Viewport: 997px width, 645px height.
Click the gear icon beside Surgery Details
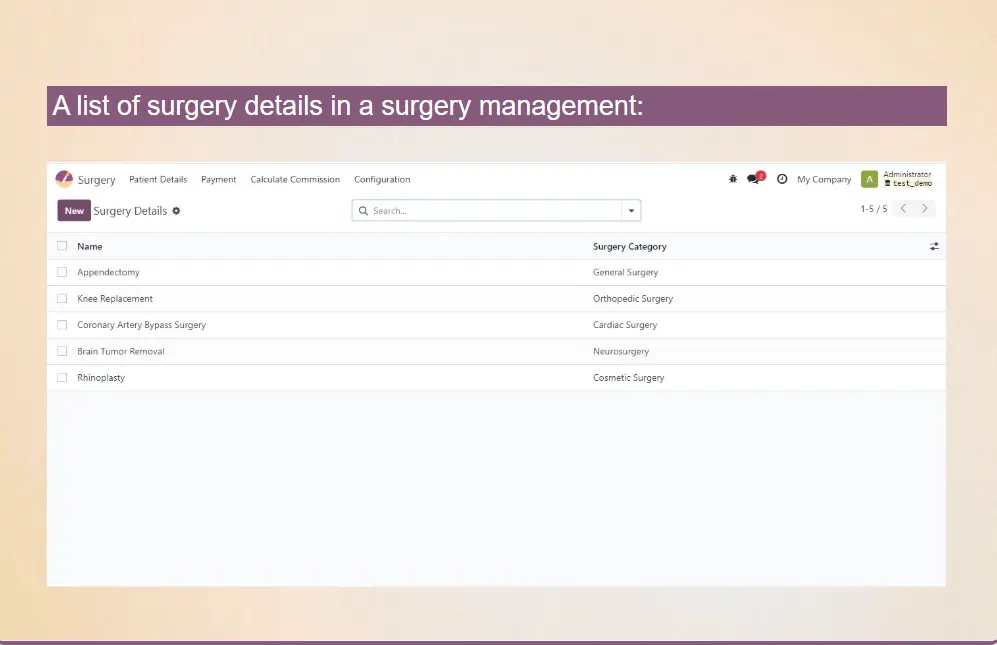point(176,211)
